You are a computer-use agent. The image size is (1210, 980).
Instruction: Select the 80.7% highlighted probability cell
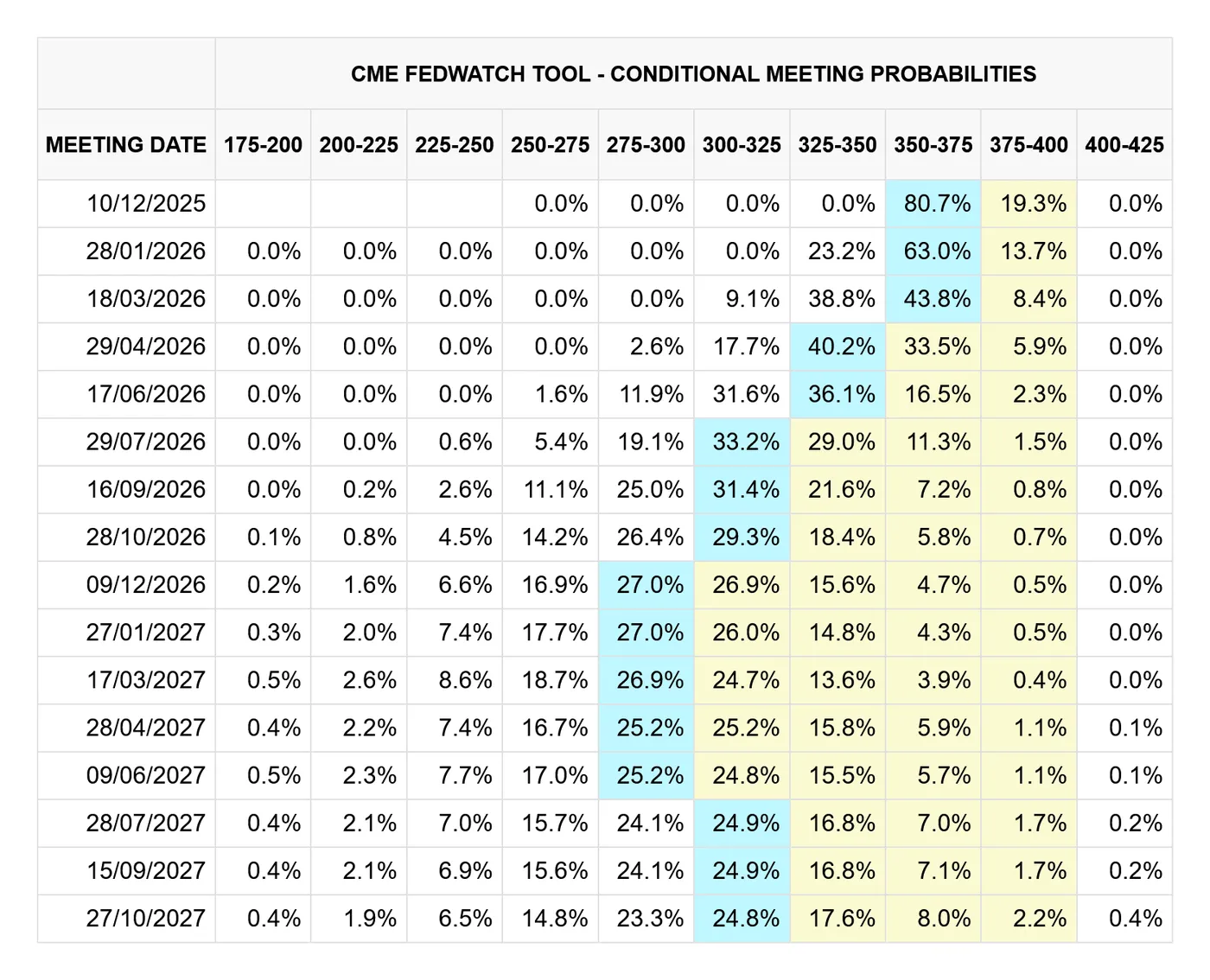tap(937, 204)
